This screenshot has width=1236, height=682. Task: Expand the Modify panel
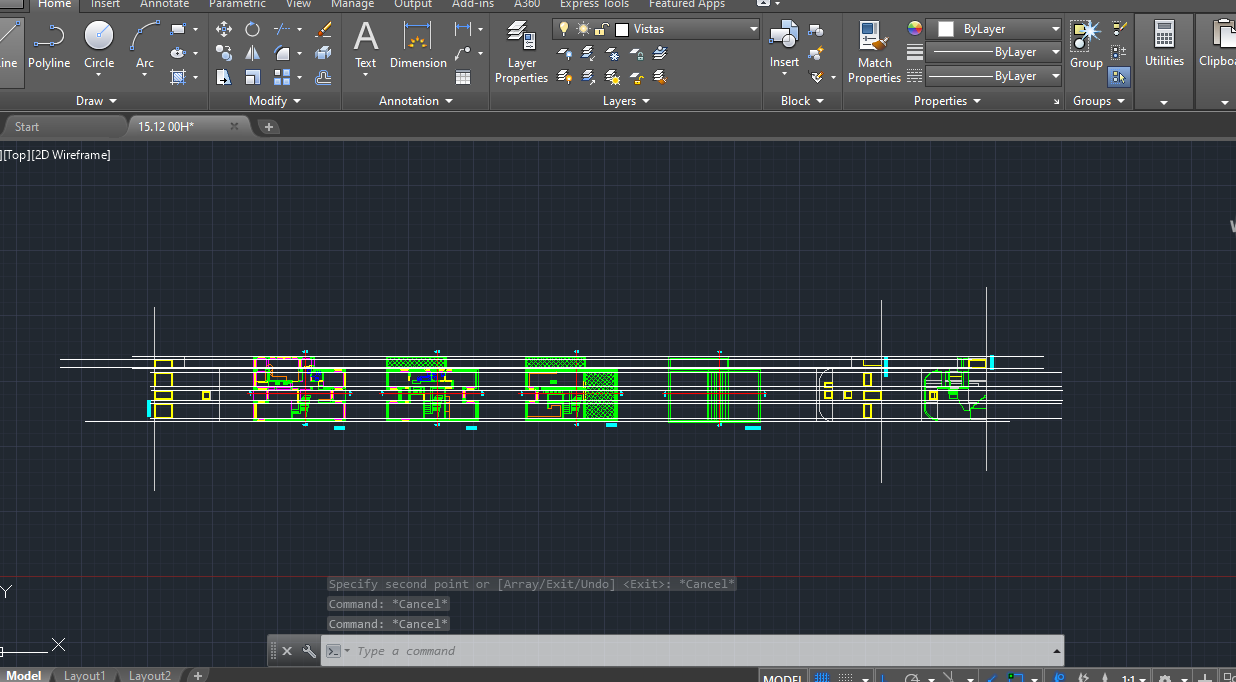(x=275, y=101)
